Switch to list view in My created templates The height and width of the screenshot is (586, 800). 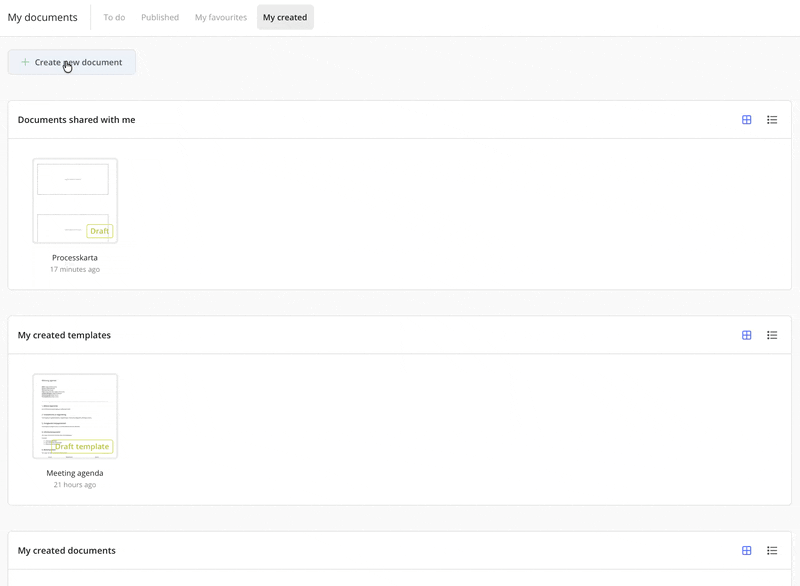click(772, 335)
